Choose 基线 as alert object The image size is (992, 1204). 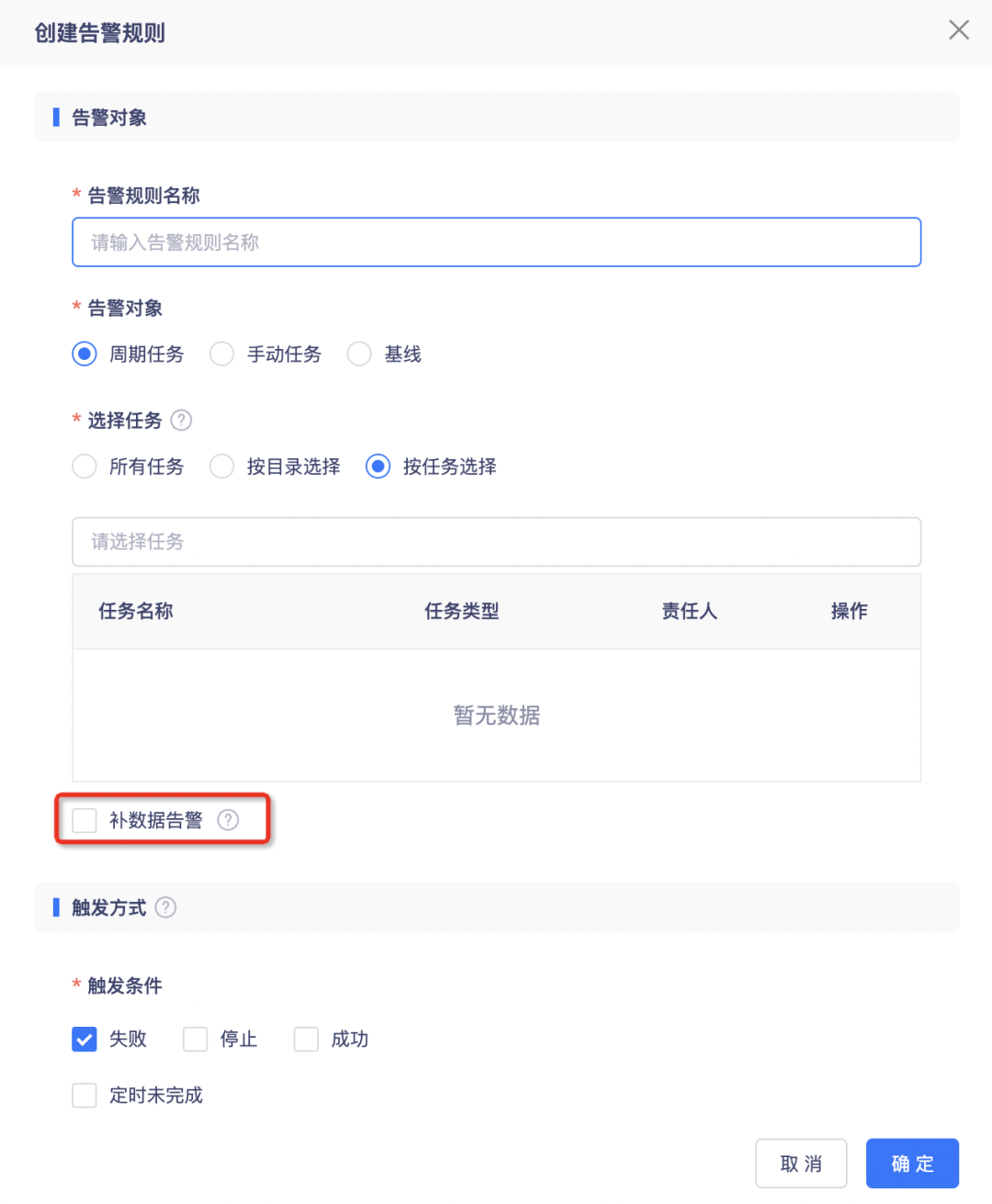coord(359,354)
